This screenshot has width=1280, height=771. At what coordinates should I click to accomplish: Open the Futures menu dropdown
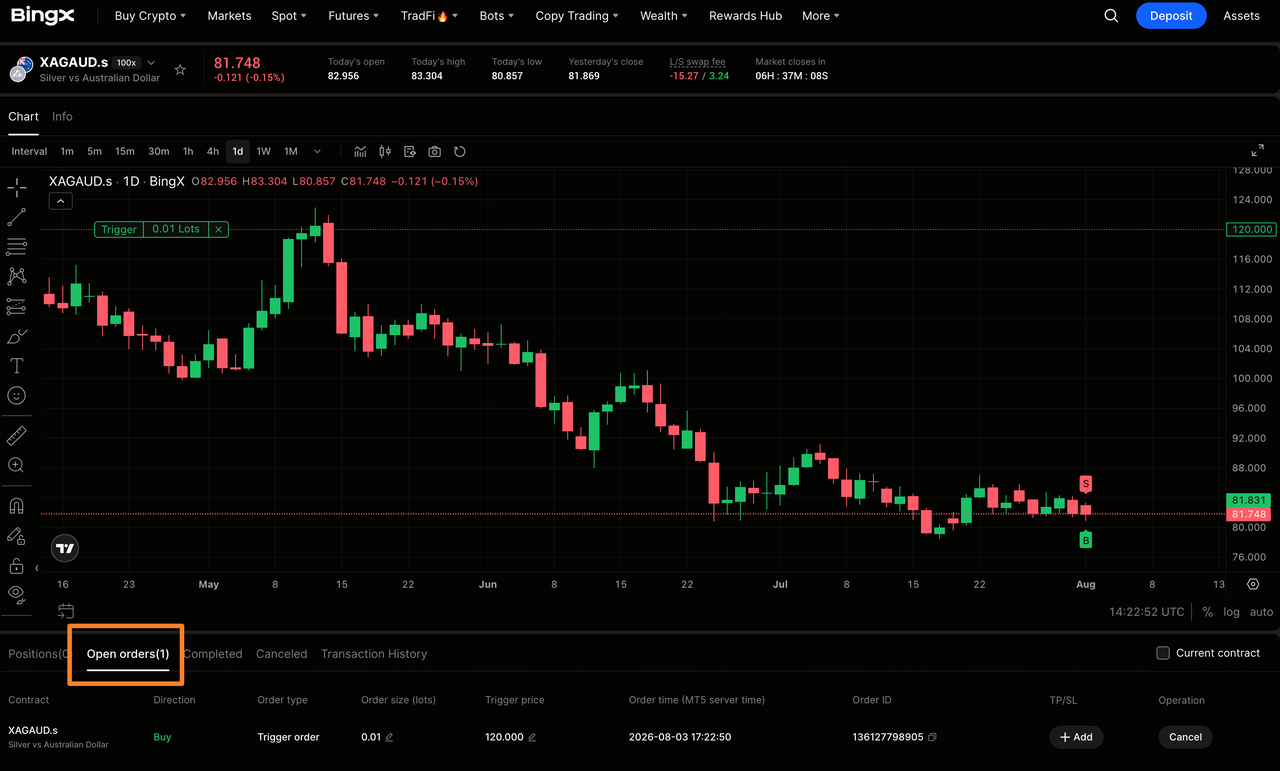coord(354,16)
